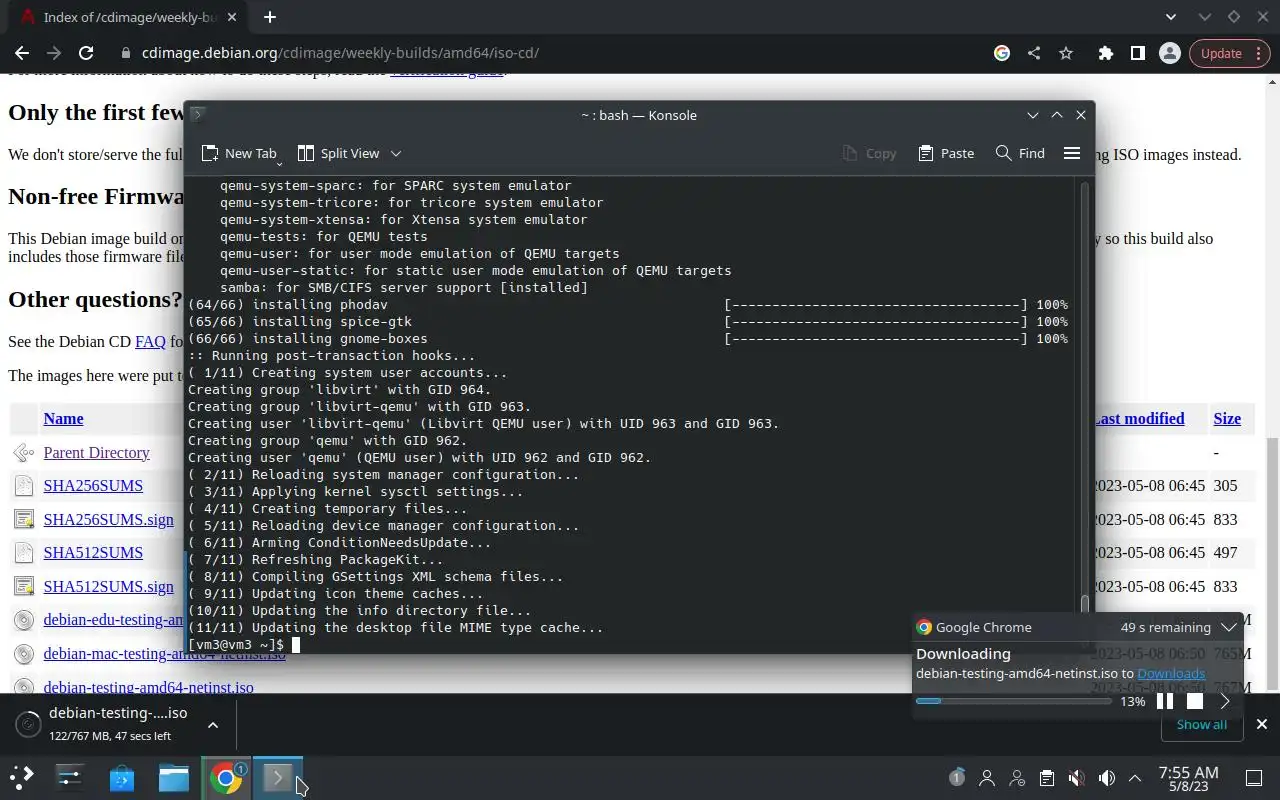This screenshot has width=1280, height=800.
Task: Stop the download in notification
Action: 1194,701
